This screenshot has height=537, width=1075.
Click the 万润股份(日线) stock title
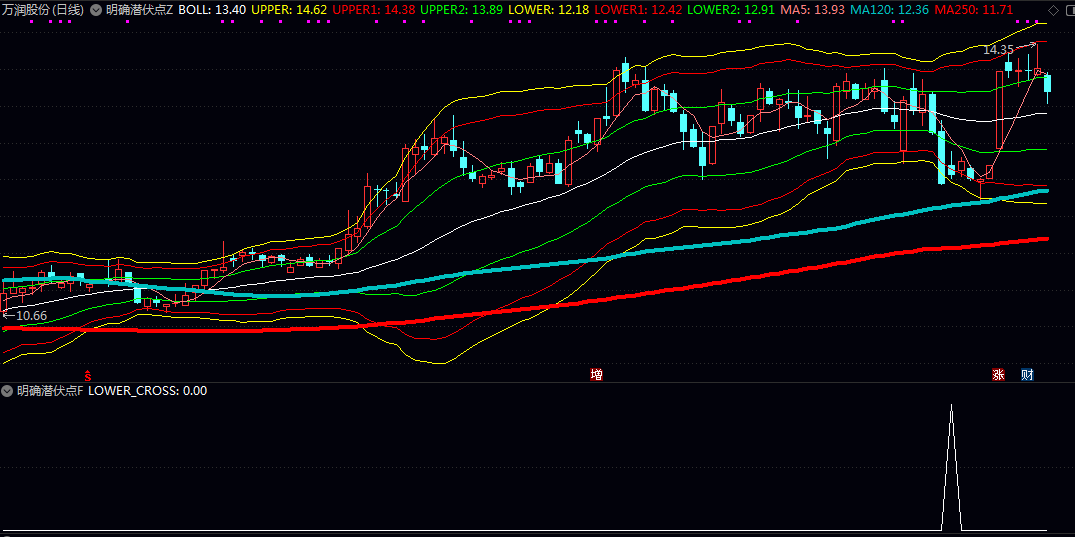tap(43, 10)
